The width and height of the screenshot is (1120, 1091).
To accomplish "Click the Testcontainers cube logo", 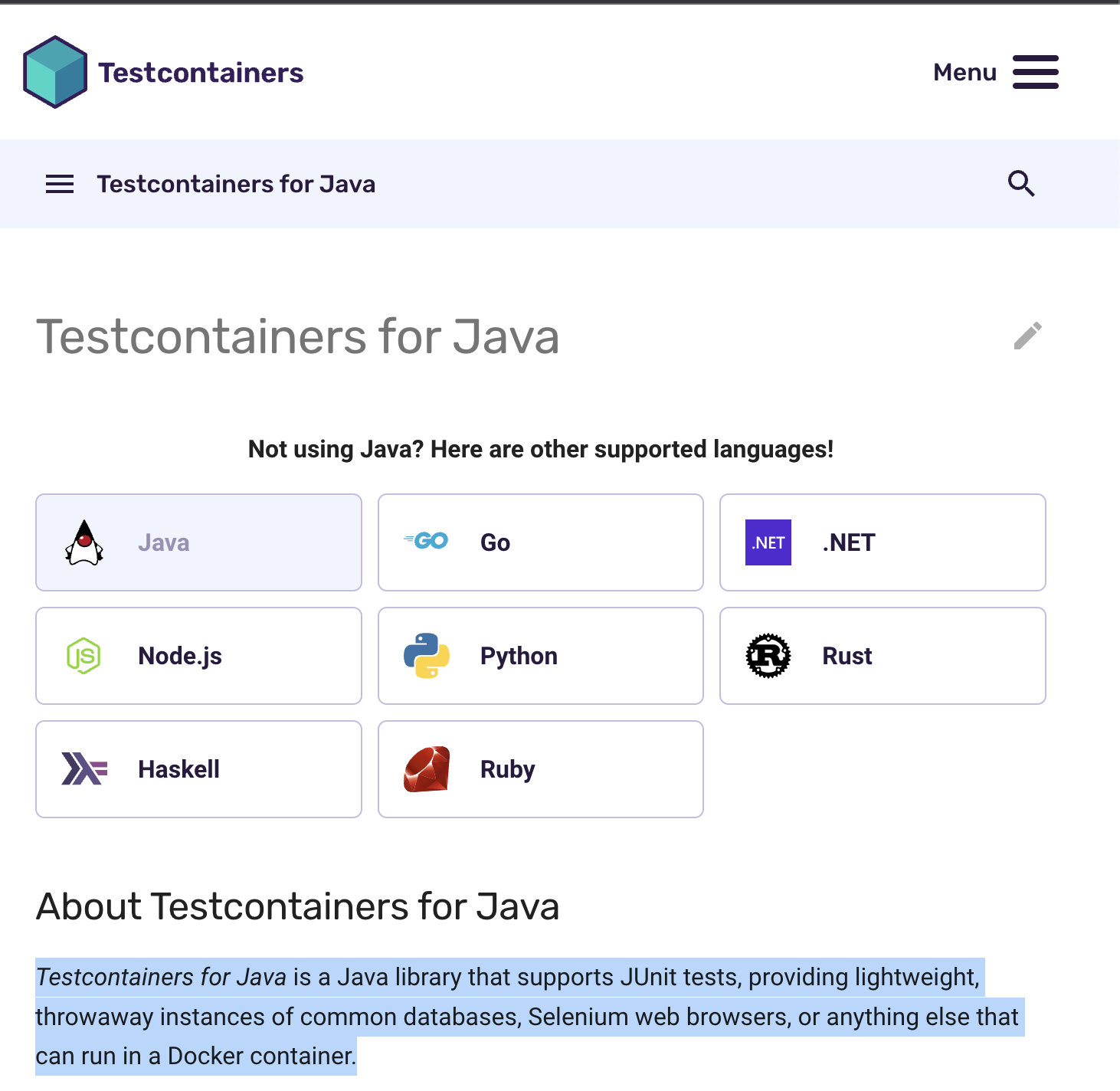I will [x=55, y=72].
